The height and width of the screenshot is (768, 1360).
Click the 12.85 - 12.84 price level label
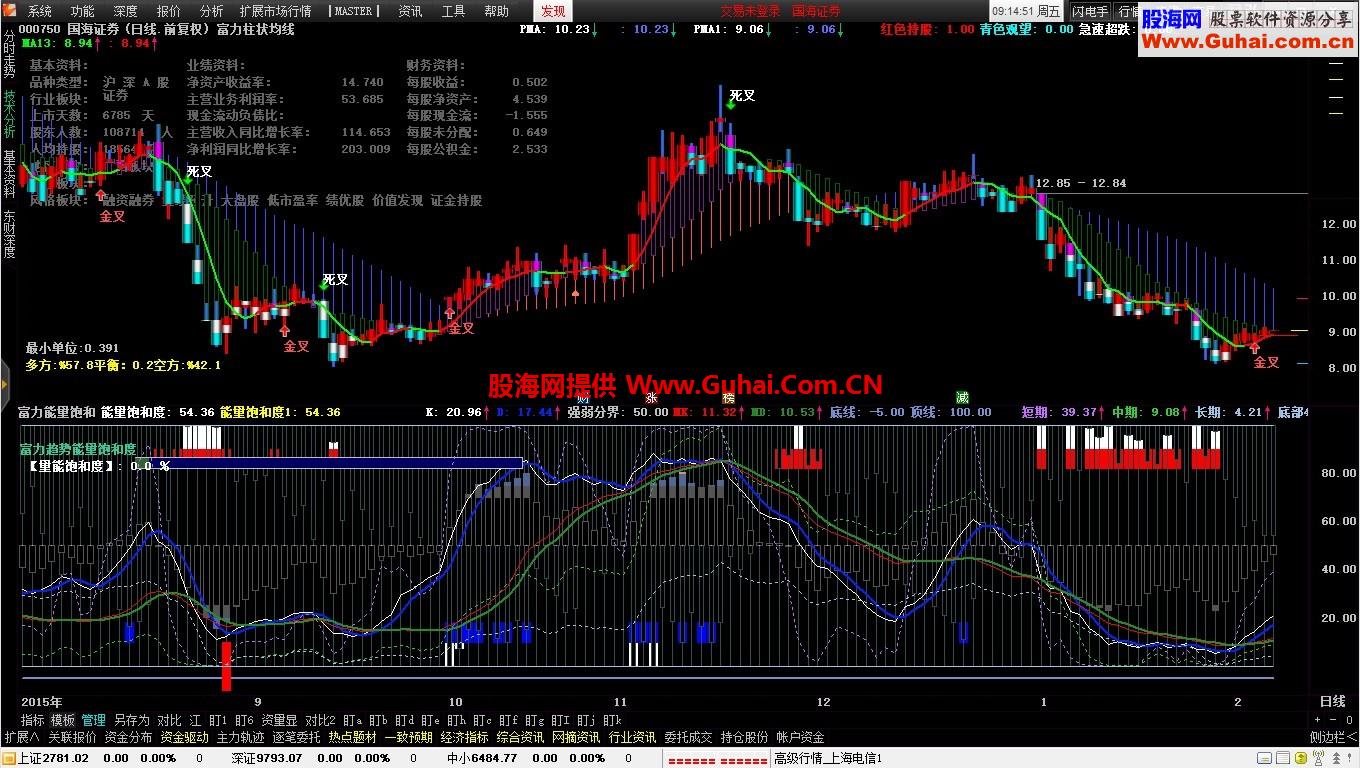click(1081, 183)
